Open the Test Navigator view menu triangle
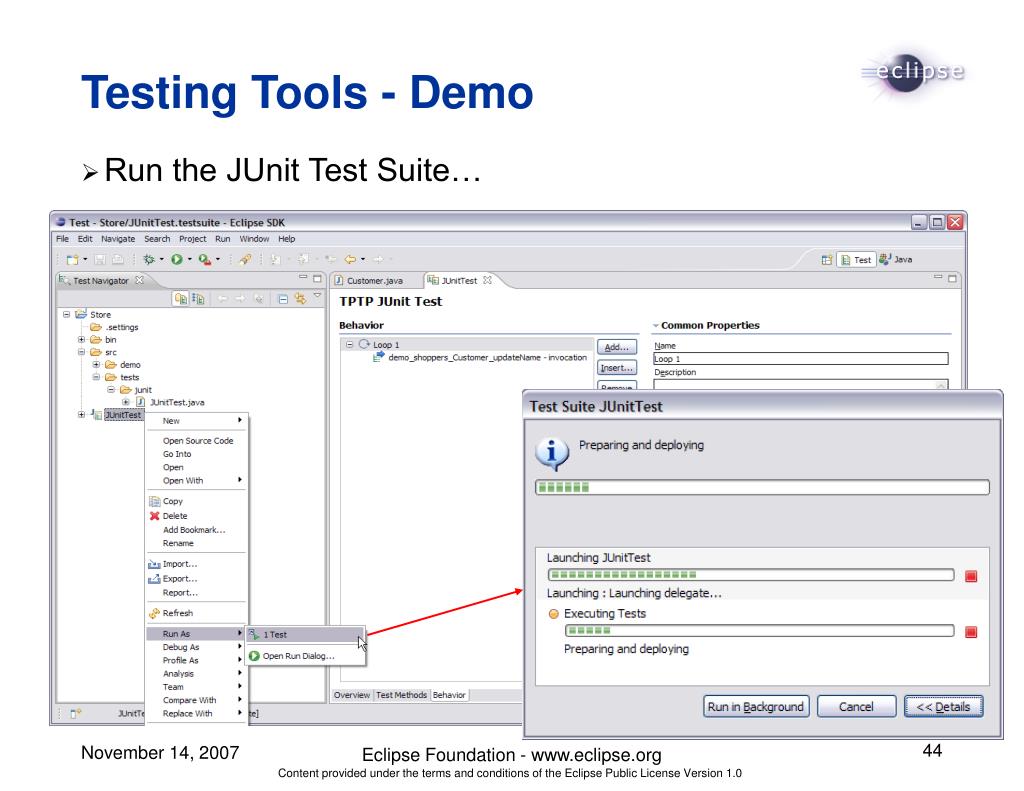 click(x=317, y=297)
